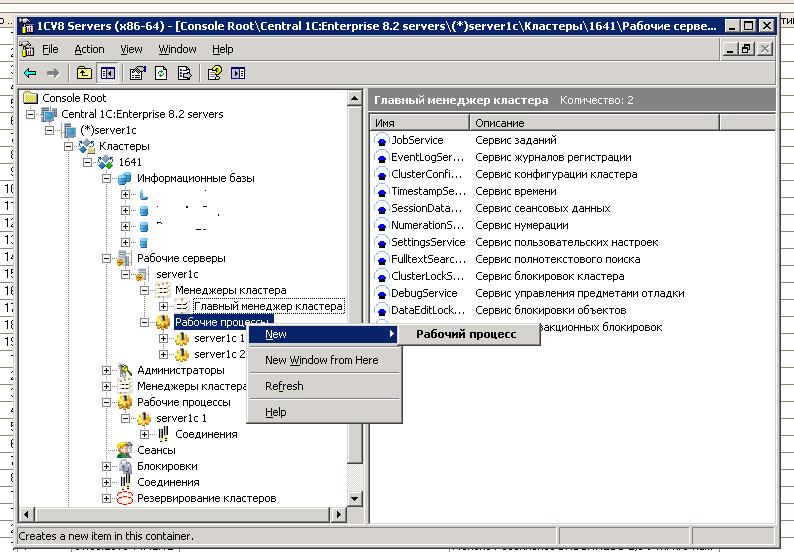Click the Сеансы user icon in tree
Viewport: 794px width, 552px height.
(125, 450)
